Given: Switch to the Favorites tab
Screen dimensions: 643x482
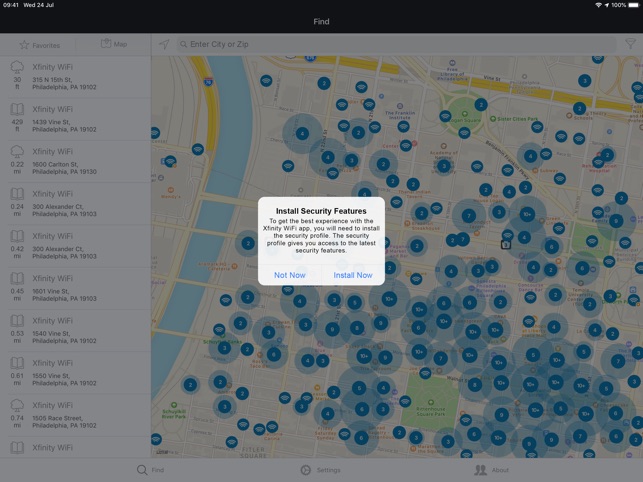Looking at the screenshot, I should coord(38,44).
